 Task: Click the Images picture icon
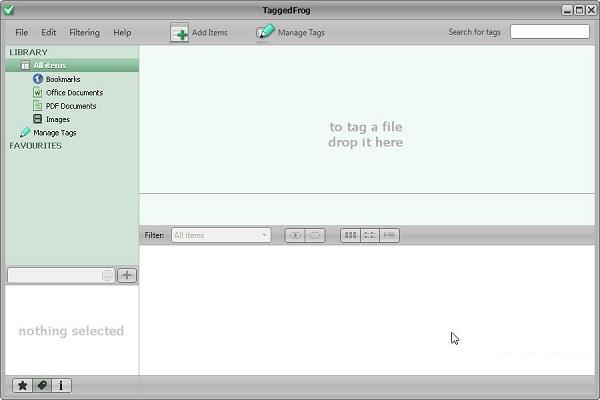(38, 119)
